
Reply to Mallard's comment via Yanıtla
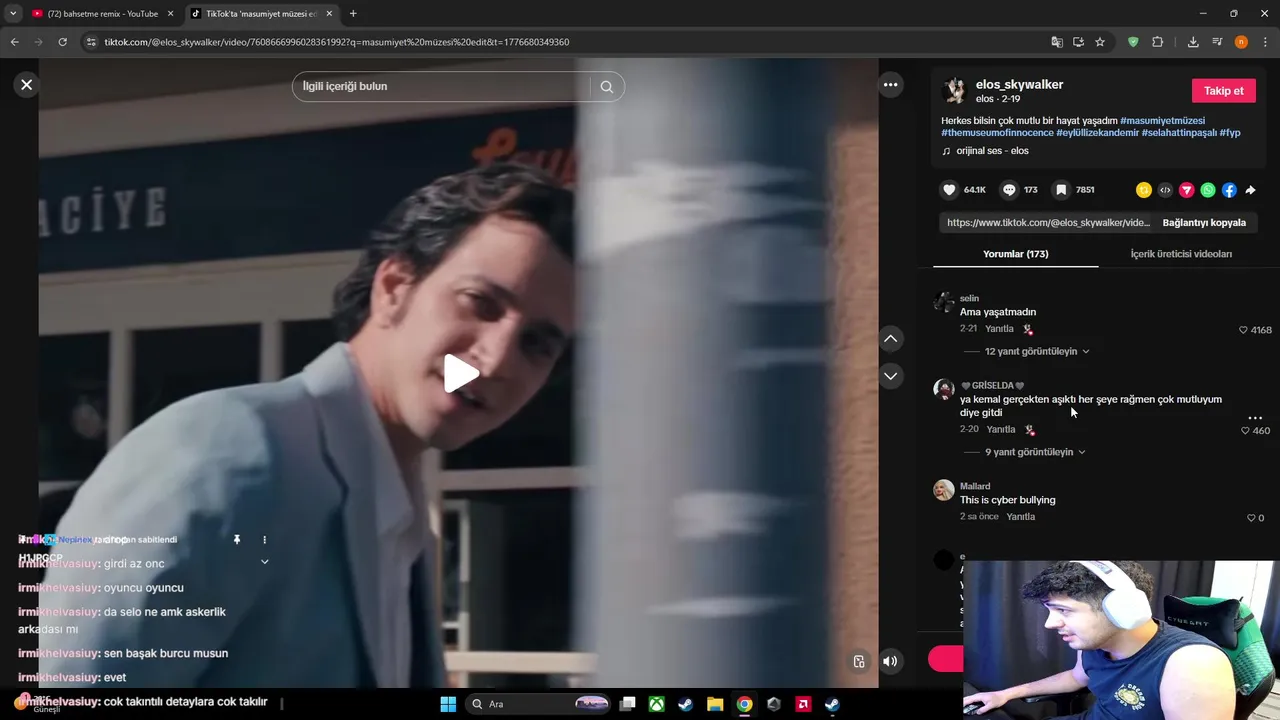coord(1021,517)
